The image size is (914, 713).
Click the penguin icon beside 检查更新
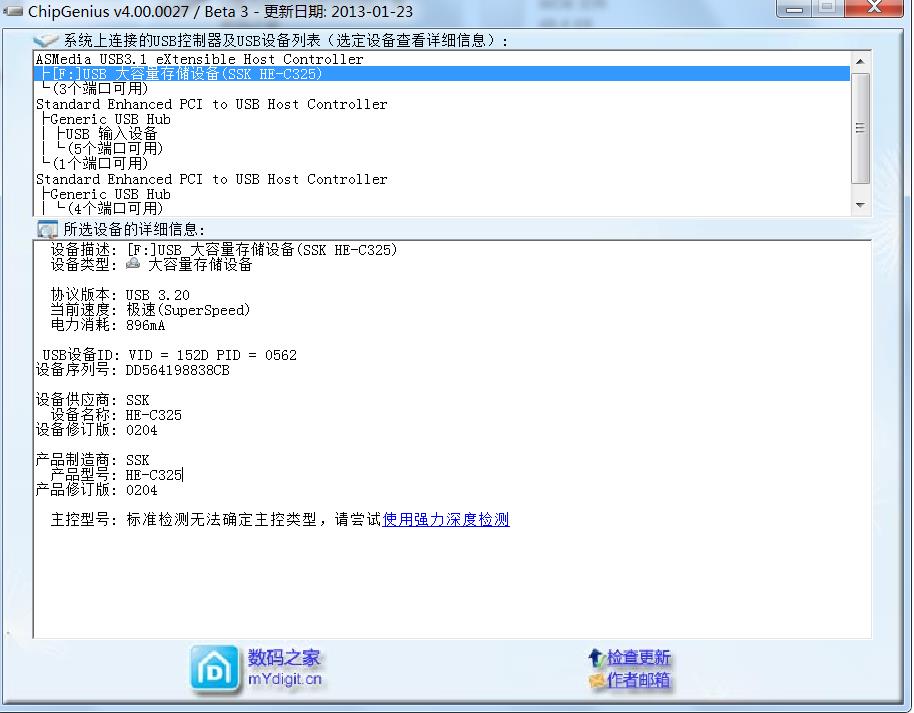(597, 657)
